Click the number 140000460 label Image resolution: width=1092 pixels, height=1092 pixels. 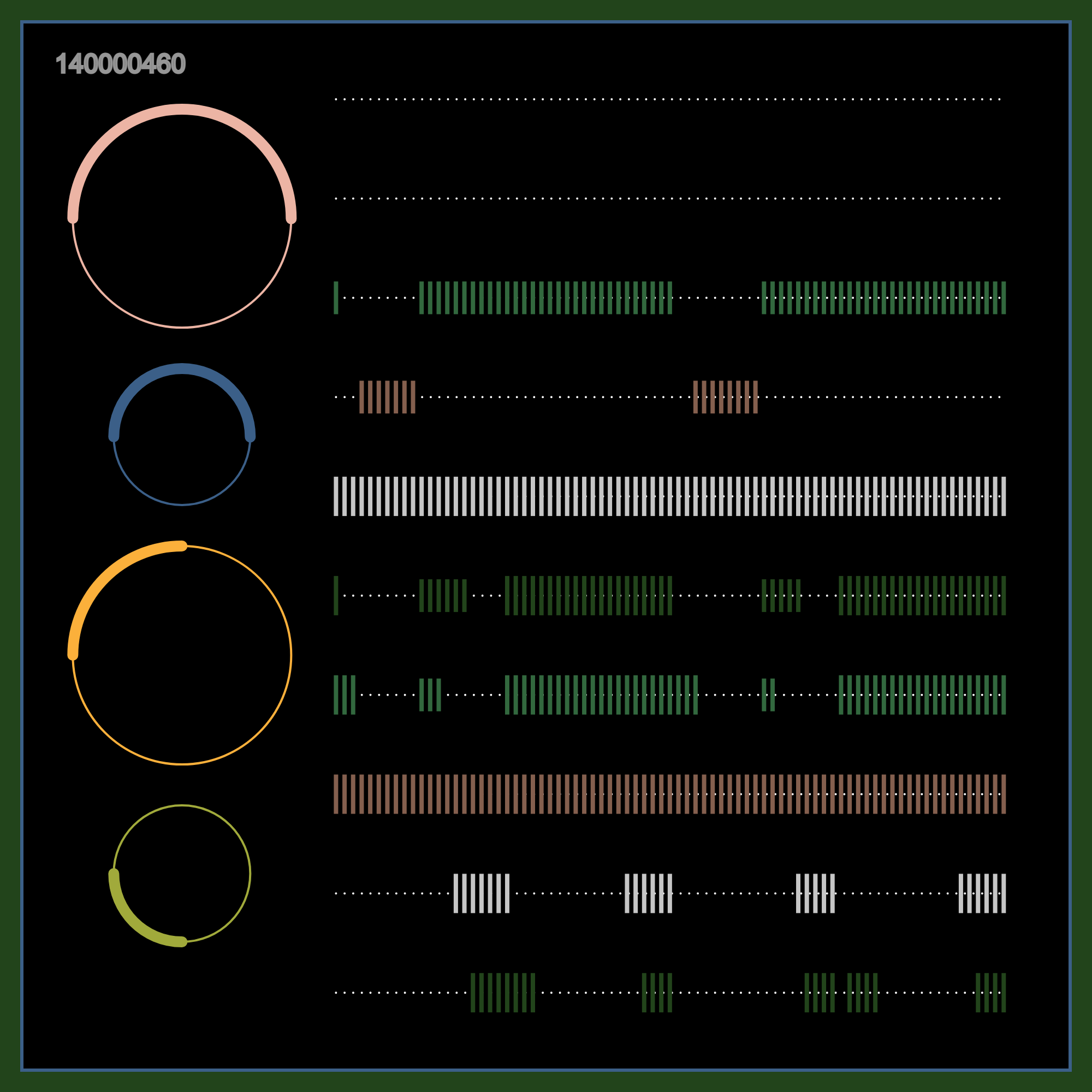(120, 64)
